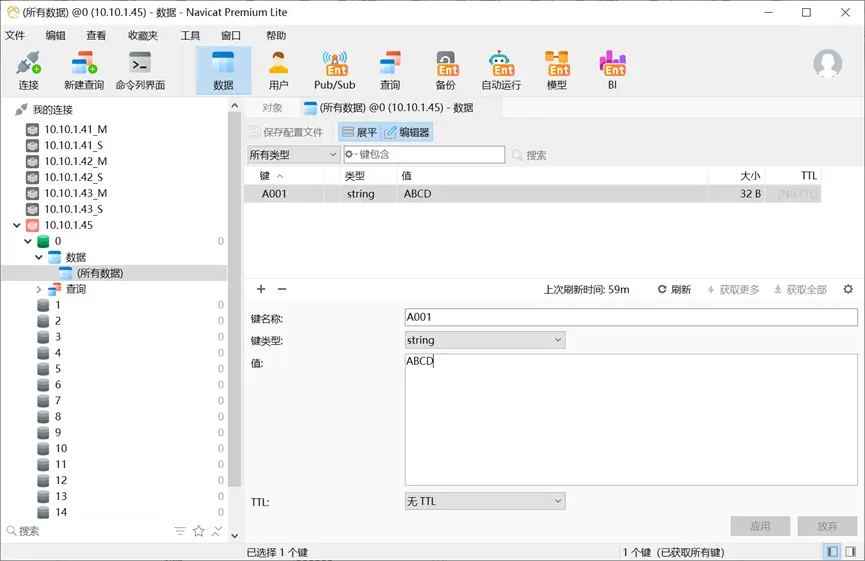Toggle the left pane layout icon
Image resolution: width=865 pixels, height=561 pixels.
pyautogui.click(x=832, y=551)
